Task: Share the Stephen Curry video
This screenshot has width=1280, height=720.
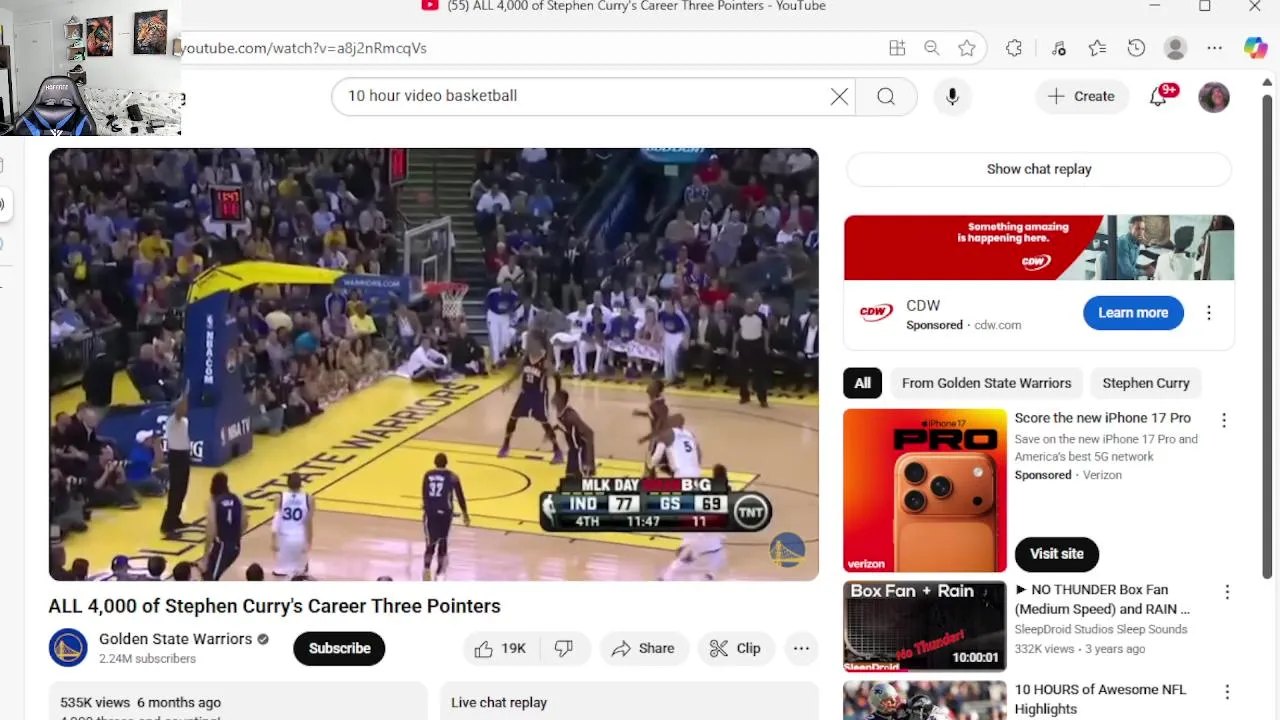Action: (643, 649)
